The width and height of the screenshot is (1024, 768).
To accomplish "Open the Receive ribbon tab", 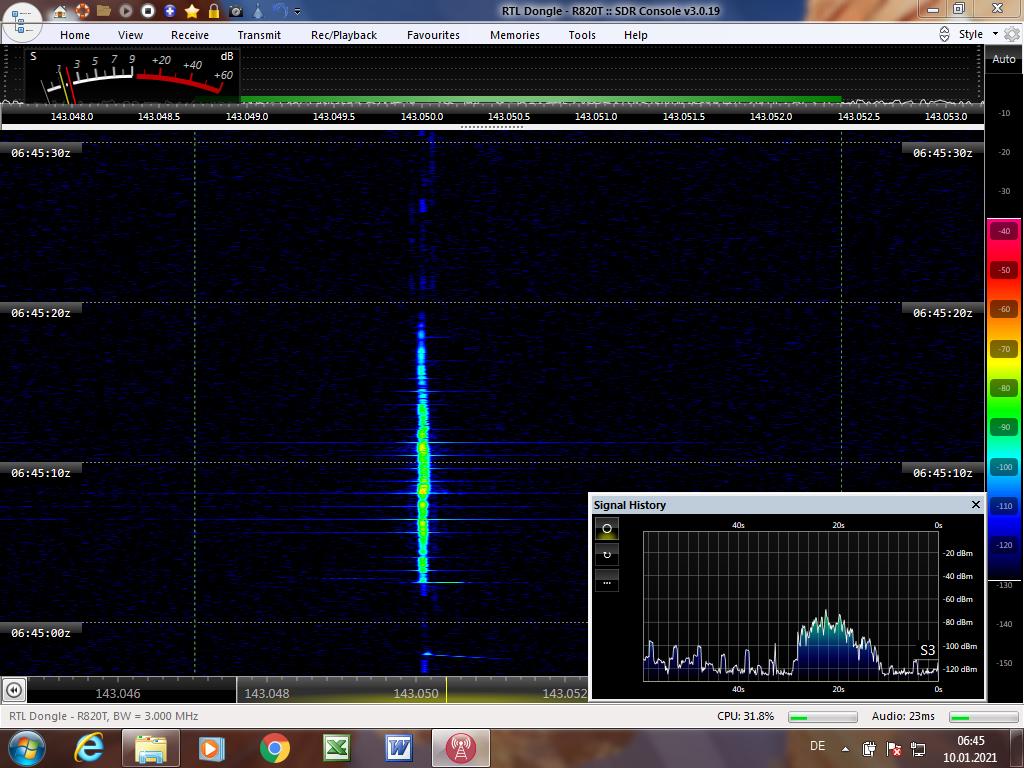I will tap(190, 35).
